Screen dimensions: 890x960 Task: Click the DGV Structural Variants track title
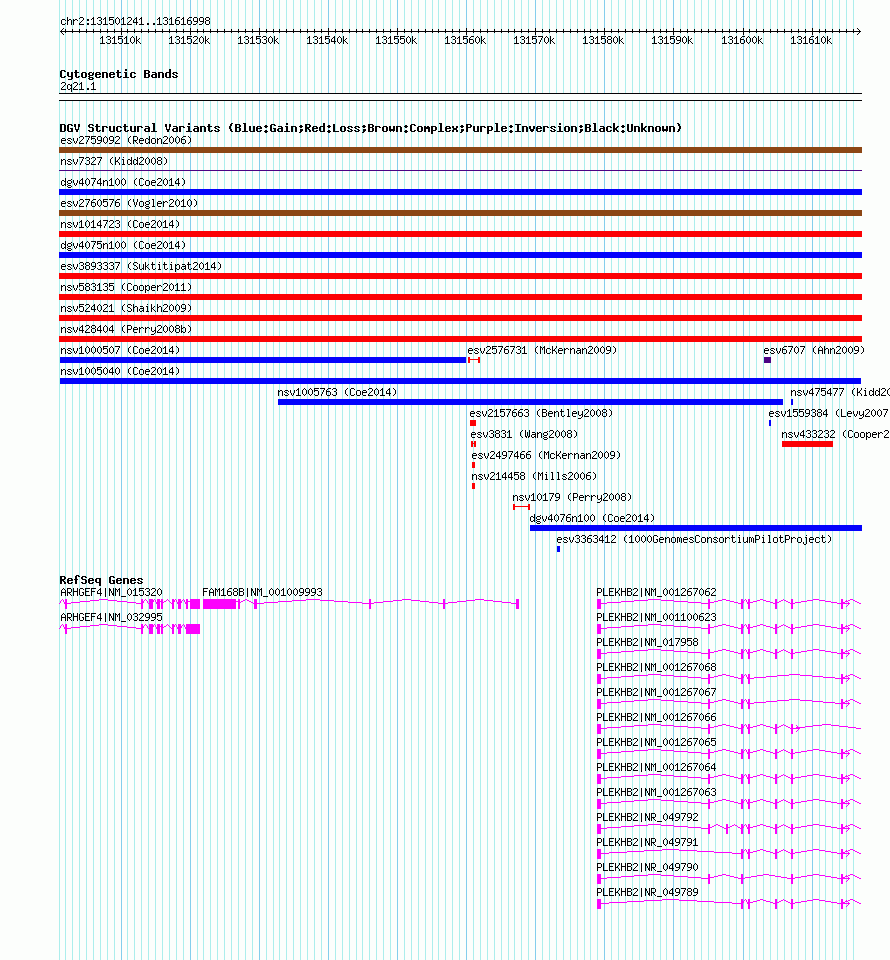click(370, 128)
